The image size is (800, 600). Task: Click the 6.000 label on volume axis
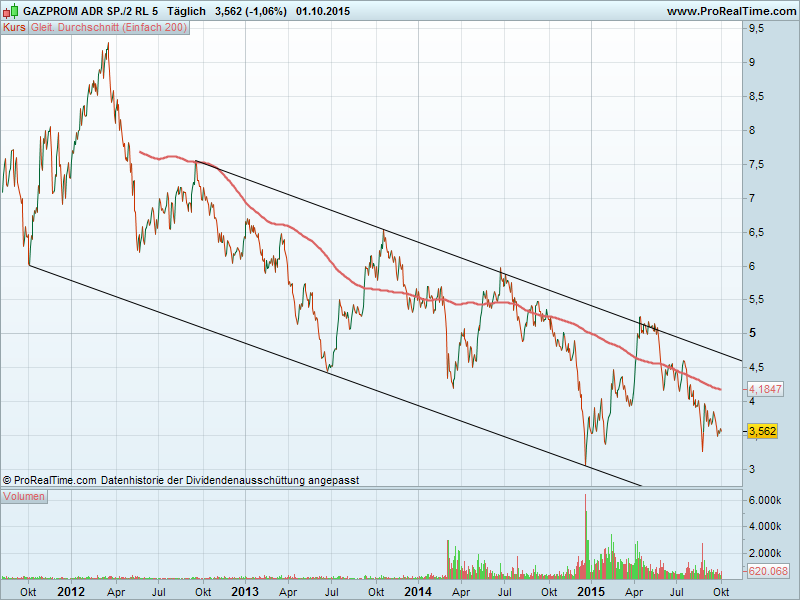(763, 500)
